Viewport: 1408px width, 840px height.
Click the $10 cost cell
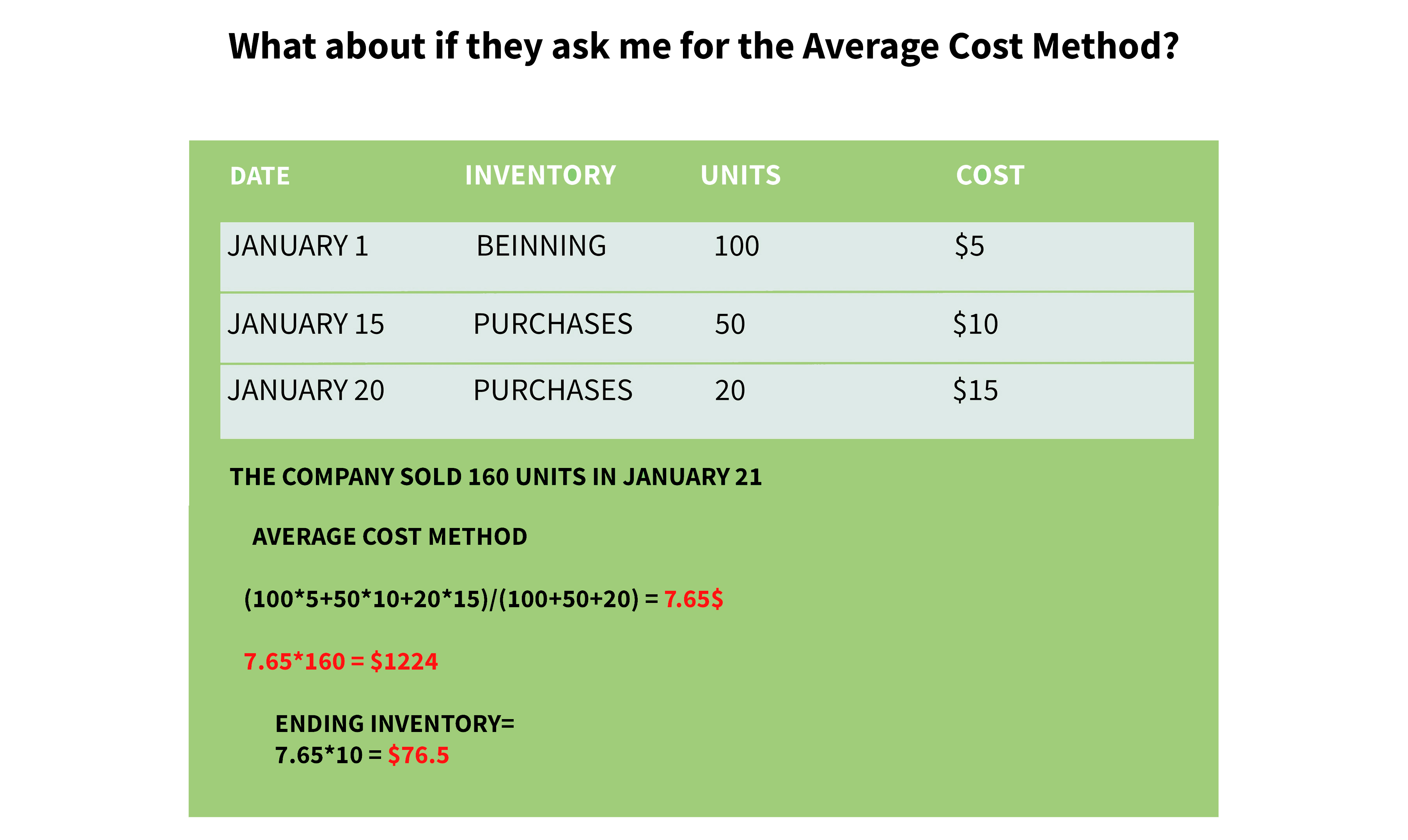(x=975, y=325)
